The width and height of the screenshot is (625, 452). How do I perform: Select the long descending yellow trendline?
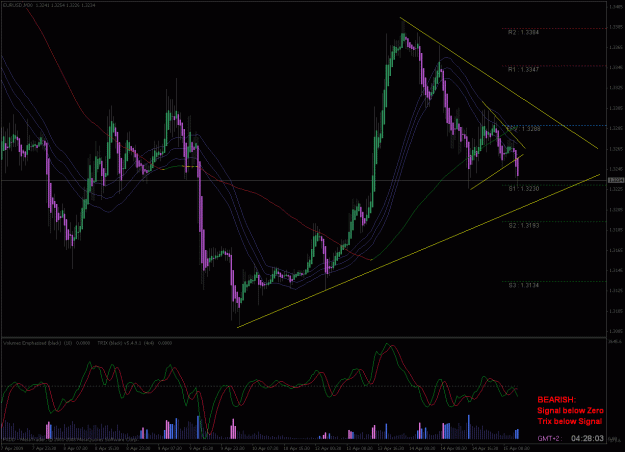pos(499,83)
